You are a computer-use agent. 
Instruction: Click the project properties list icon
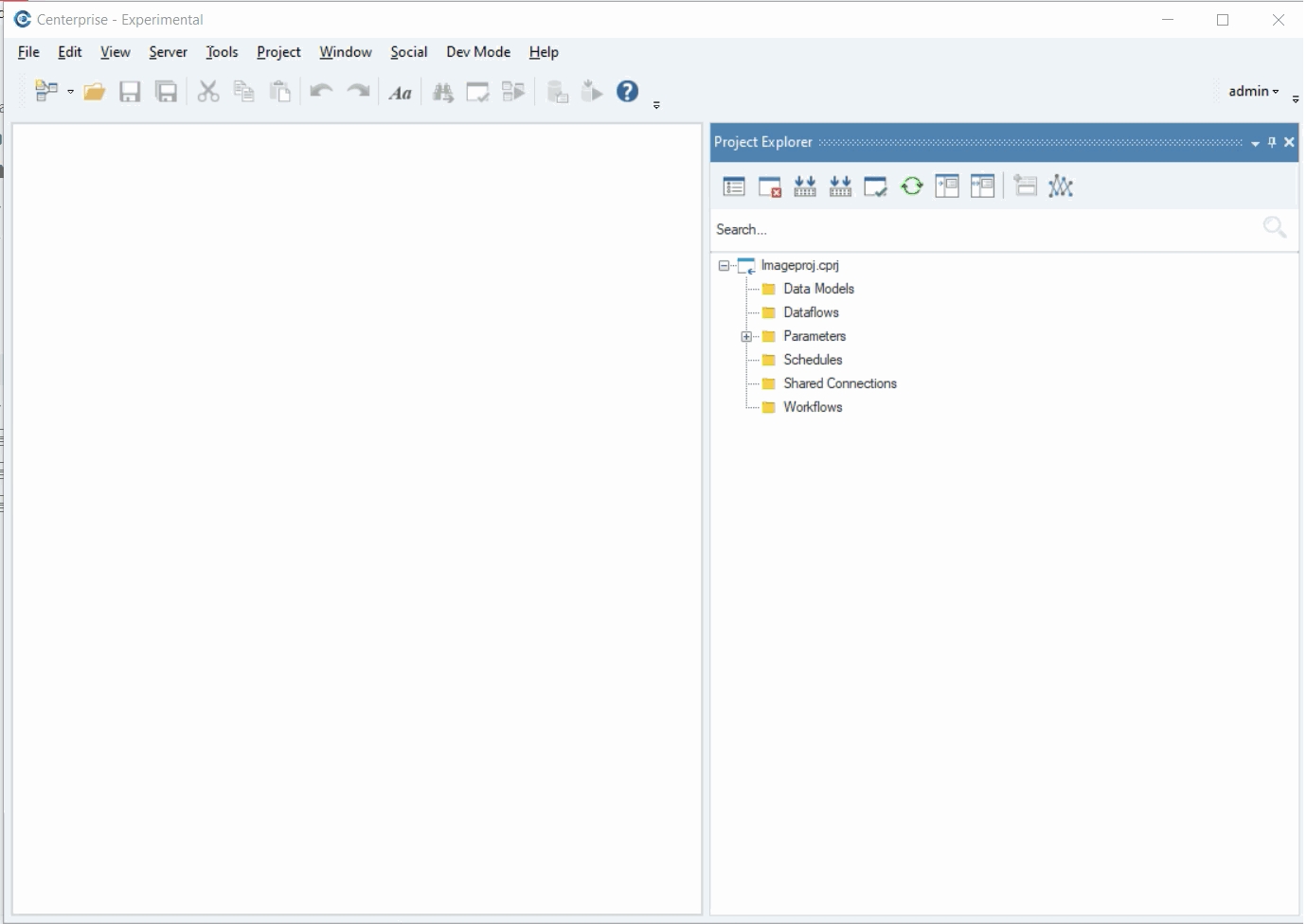(x=734, y=187)
